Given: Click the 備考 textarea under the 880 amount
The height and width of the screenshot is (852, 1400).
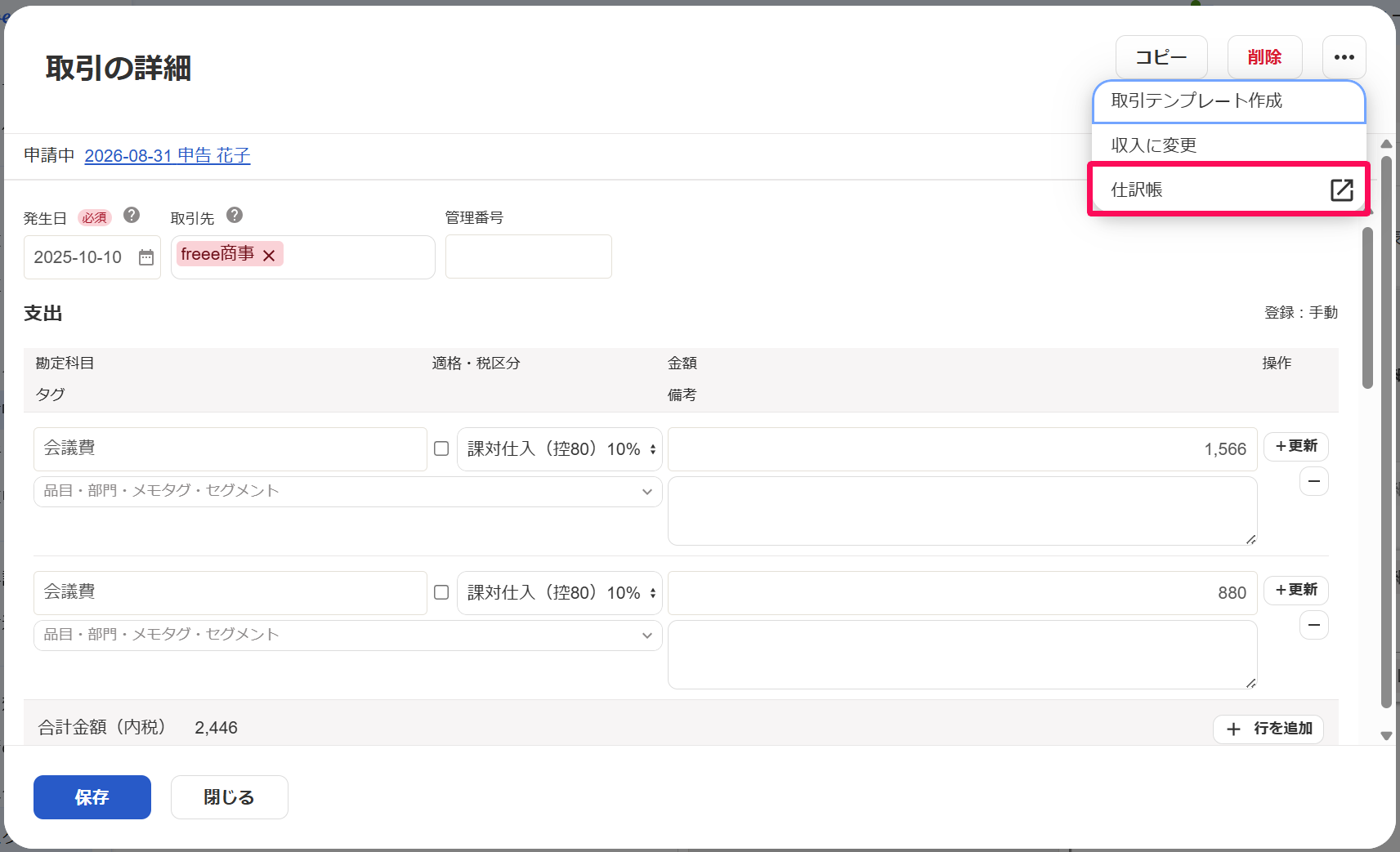Looking at the screenshot, I should point(963,655).
